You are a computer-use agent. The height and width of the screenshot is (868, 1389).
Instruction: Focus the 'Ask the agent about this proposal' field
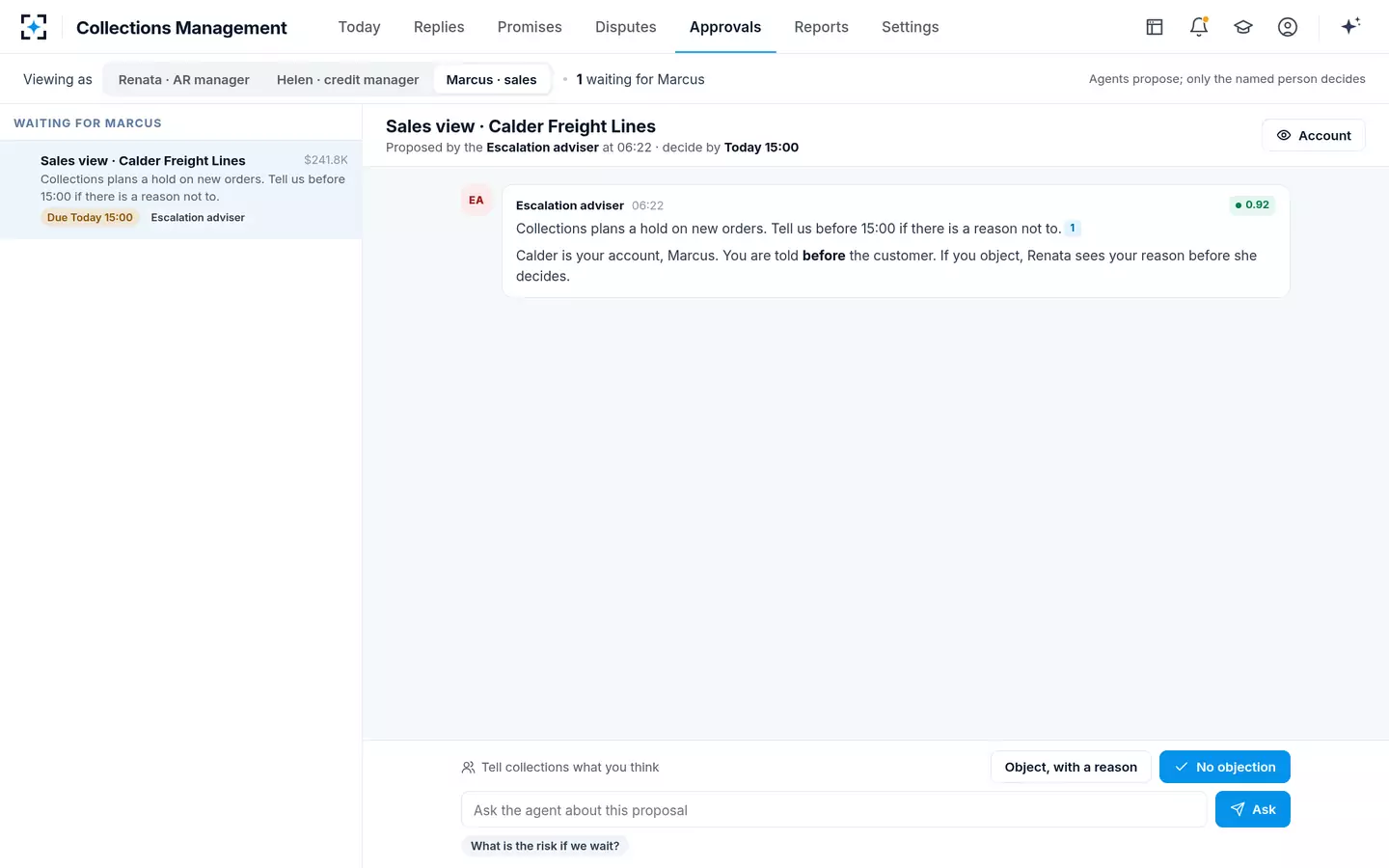click(x=833, y=810)
